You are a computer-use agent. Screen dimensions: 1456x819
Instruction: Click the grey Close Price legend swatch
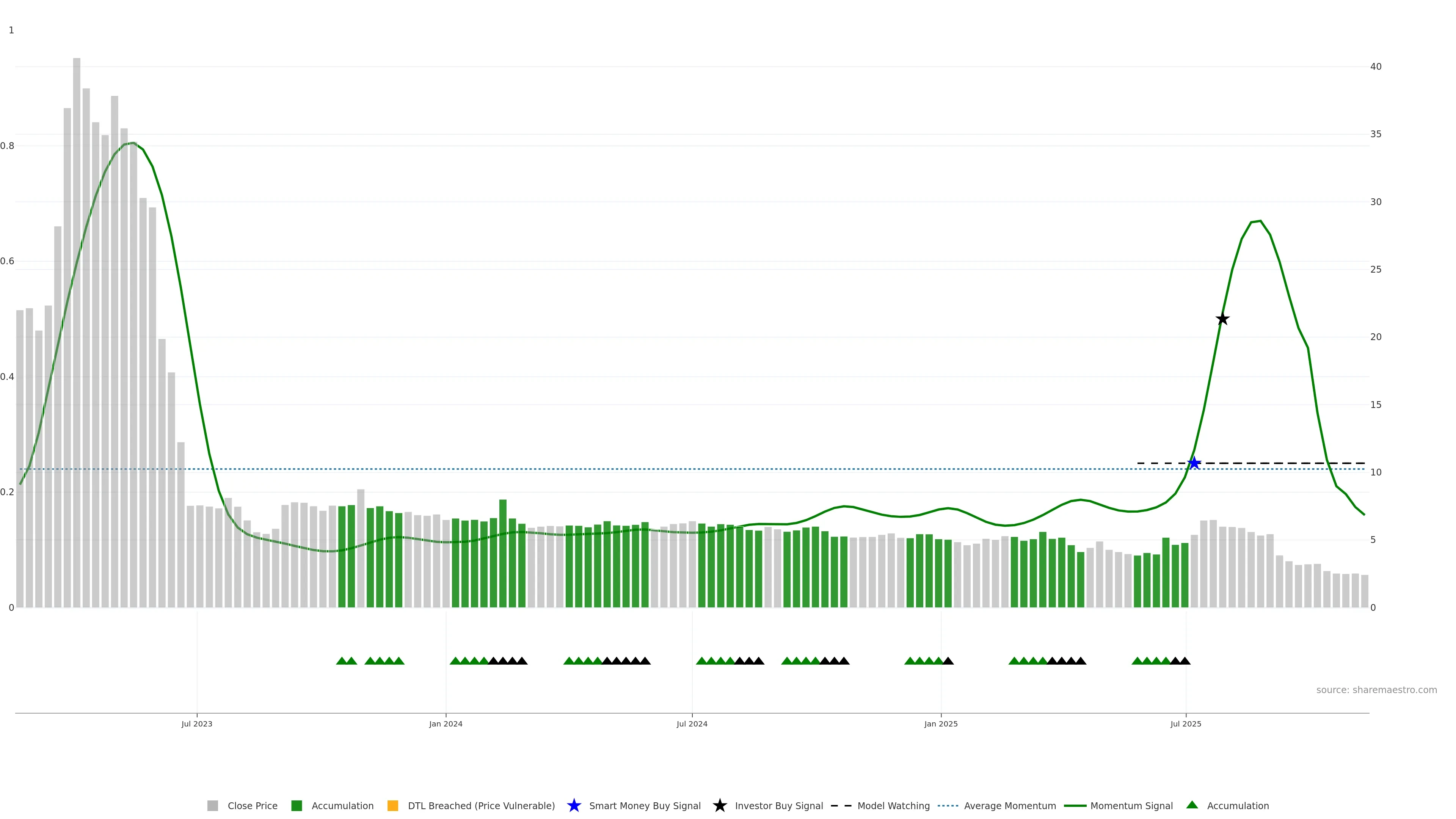coord(212,805)
